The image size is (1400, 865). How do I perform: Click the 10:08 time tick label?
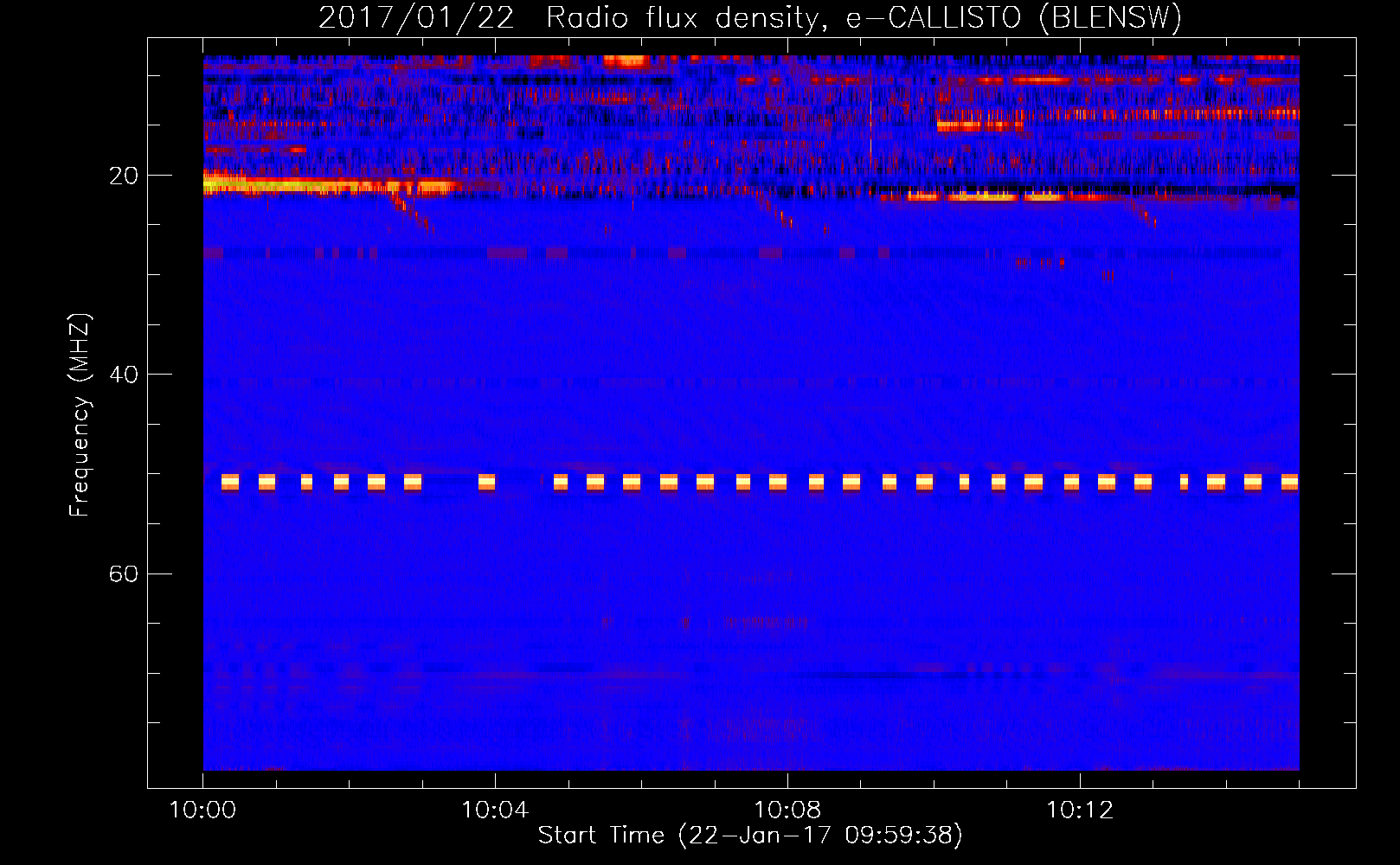pyautogui.click(x=787, y=811)
